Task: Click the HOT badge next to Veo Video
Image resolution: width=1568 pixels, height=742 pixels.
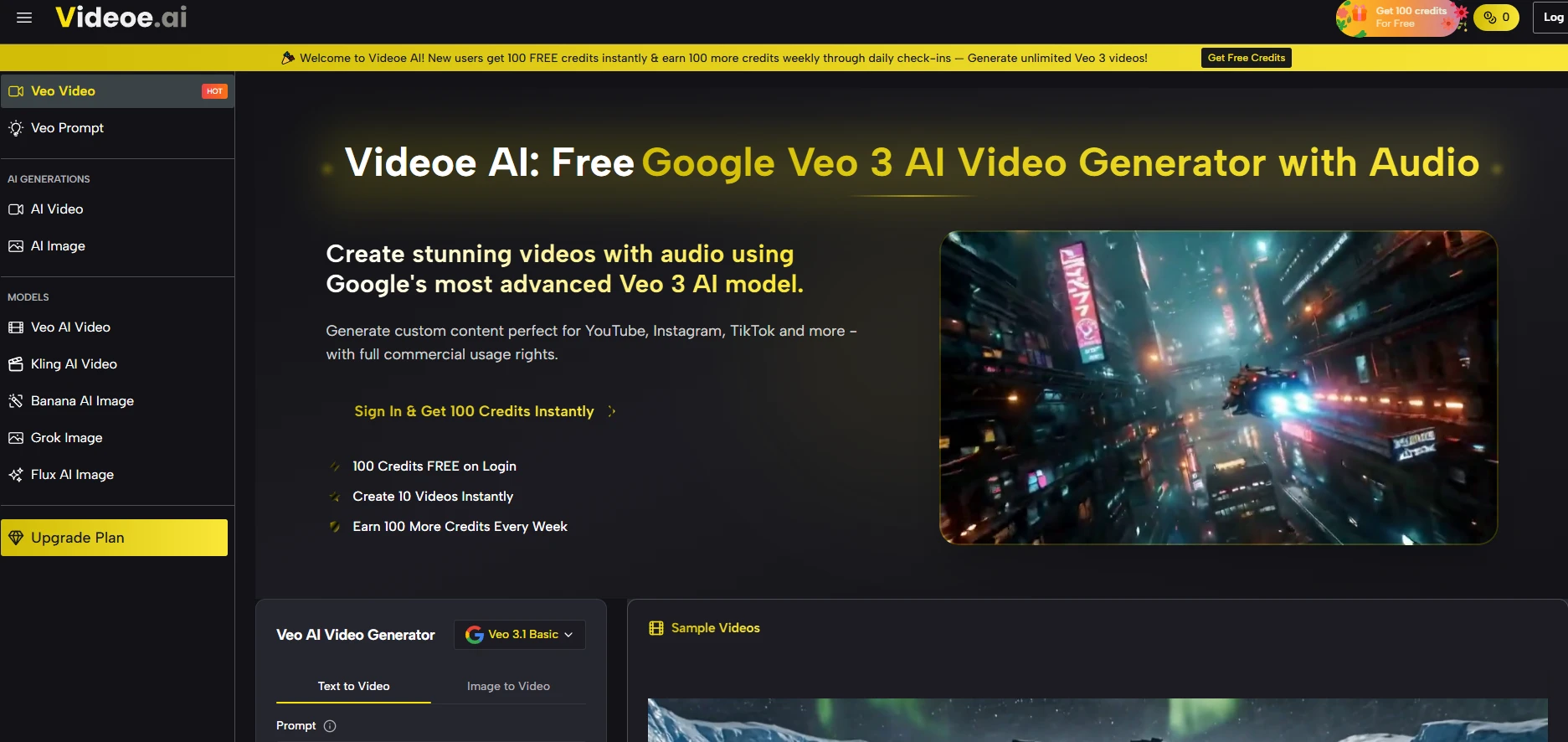Action: 214,91
